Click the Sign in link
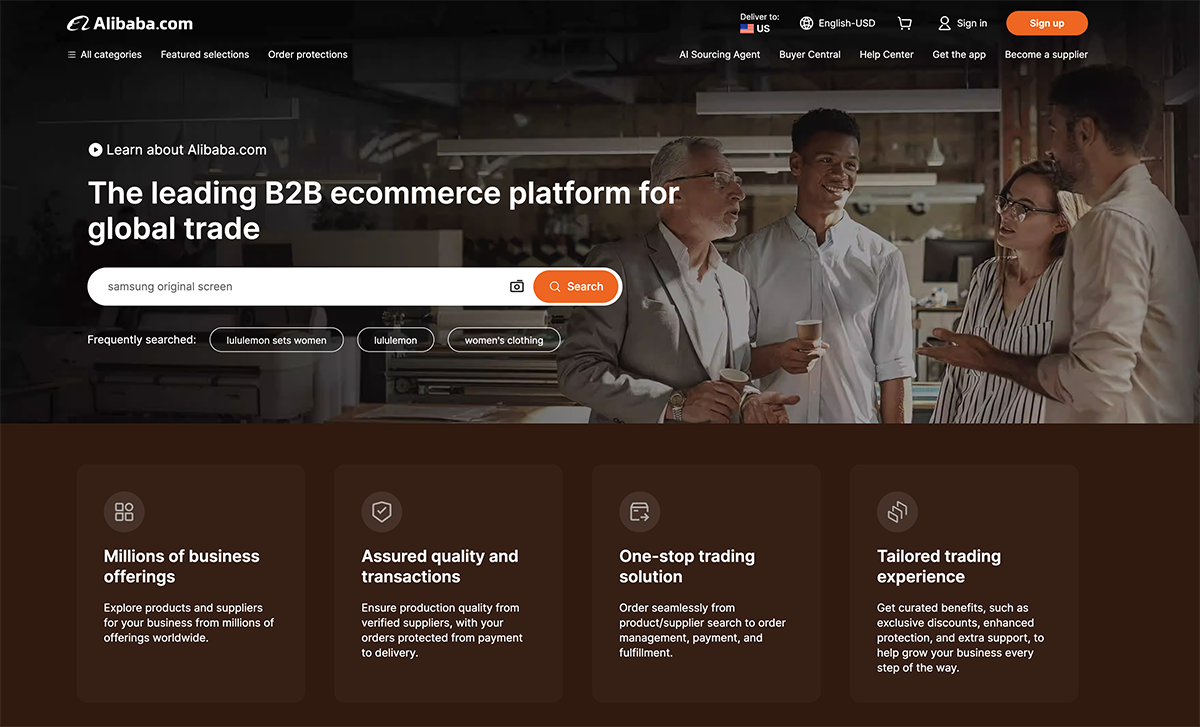The width and height of the screenshot is (1200, 727). [x=972, y=23]
